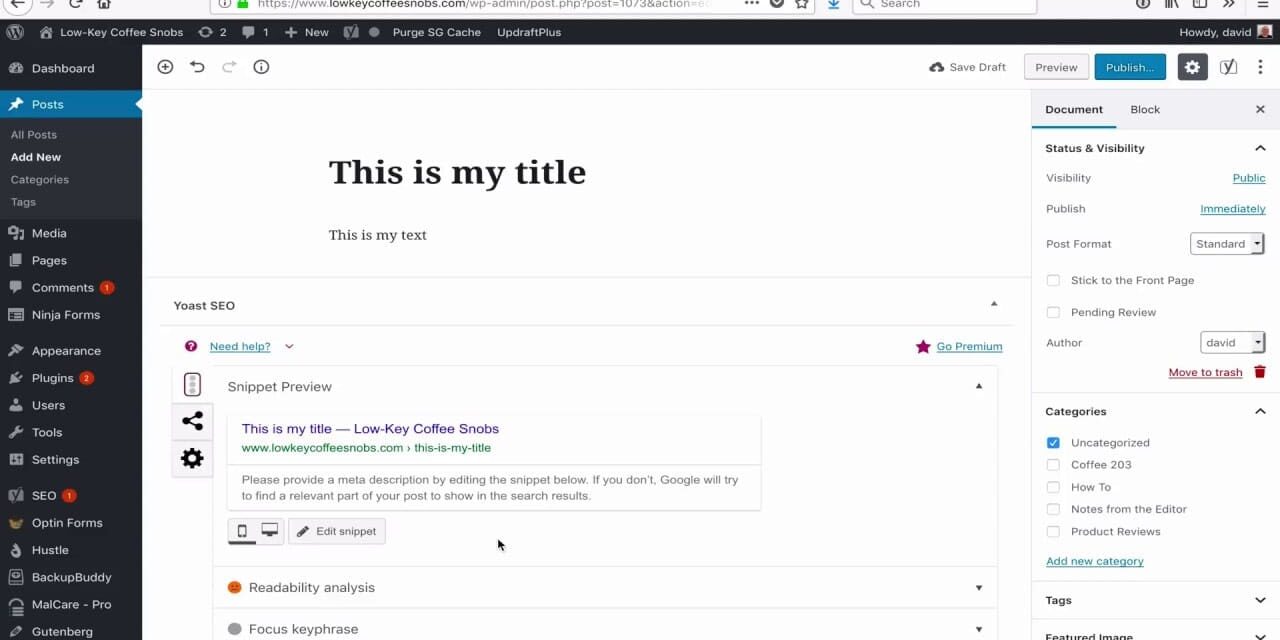Switch snippet preview to mobile view
This screenshot has height=640, width=1280.
coord(242,531)
